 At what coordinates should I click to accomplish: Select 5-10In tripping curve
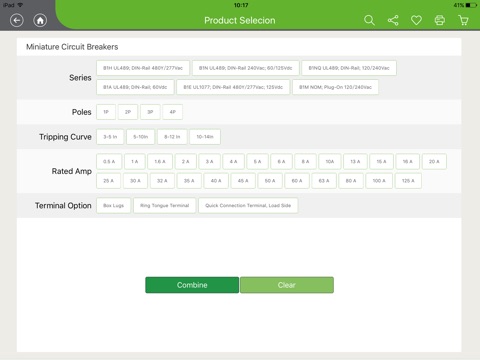point(140,137)
